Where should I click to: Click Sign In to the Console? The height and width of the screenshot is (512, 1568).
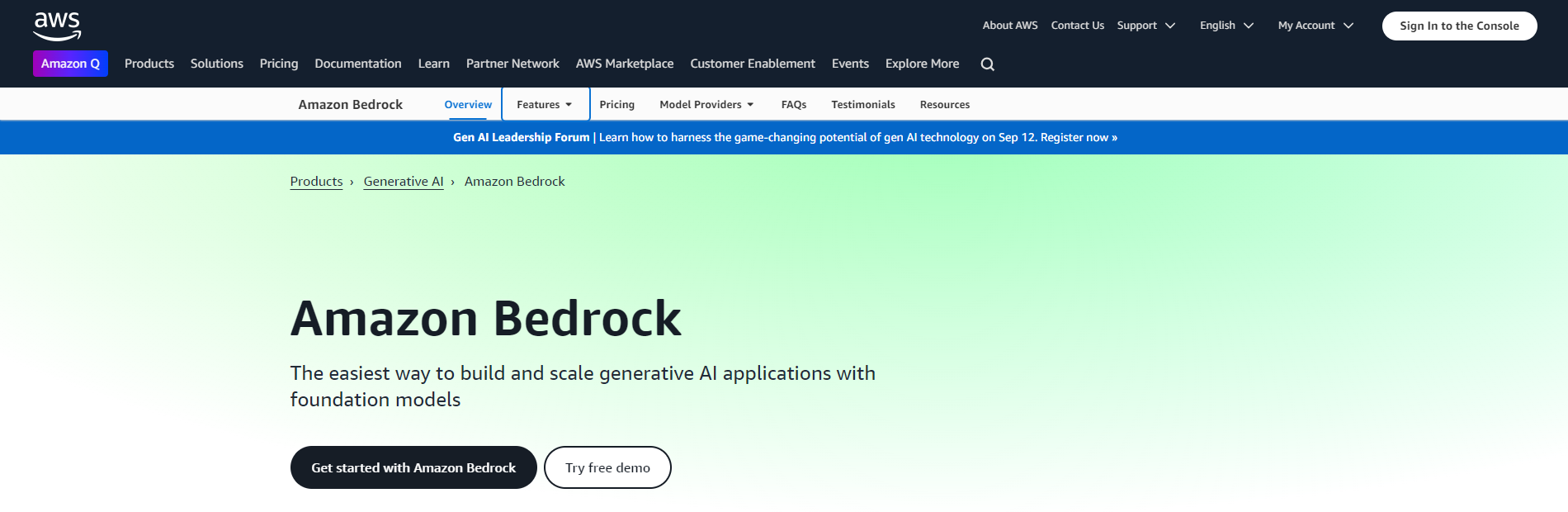1459,26
